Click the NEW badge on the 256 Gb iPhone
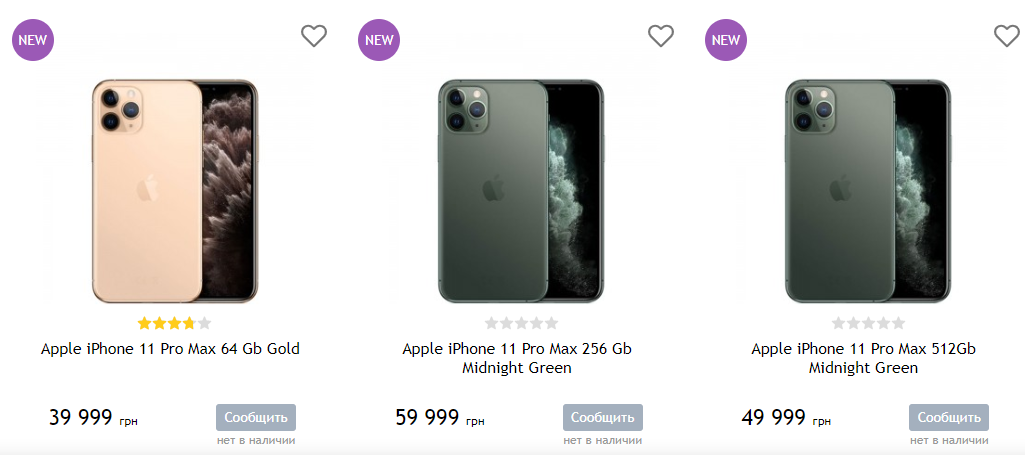The height and width of the screenshot is (455, 1025). (379, 40)
